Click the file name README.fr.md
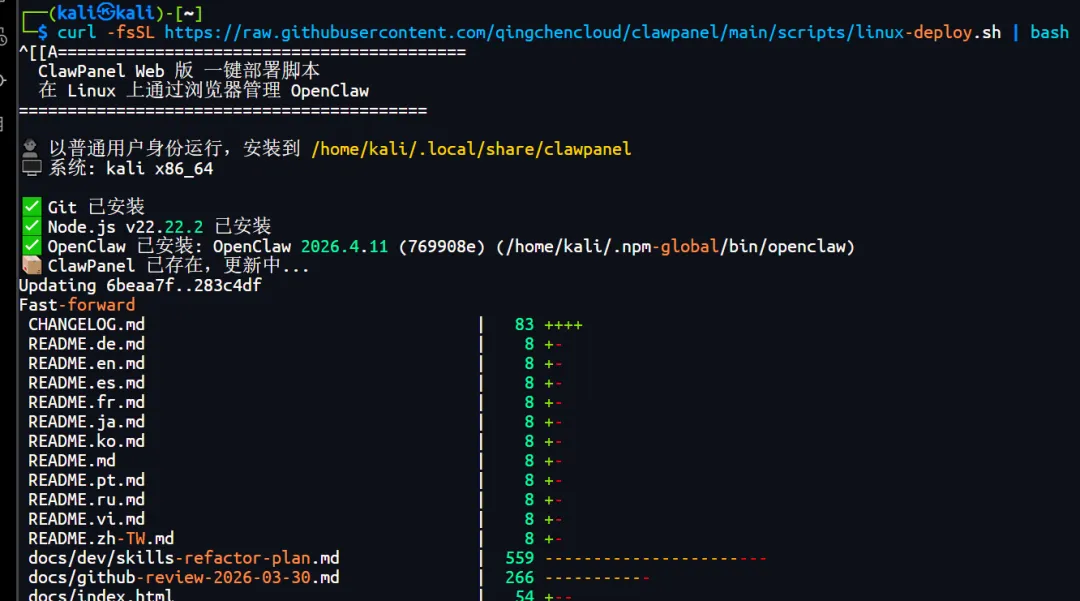 pos(87,402)
